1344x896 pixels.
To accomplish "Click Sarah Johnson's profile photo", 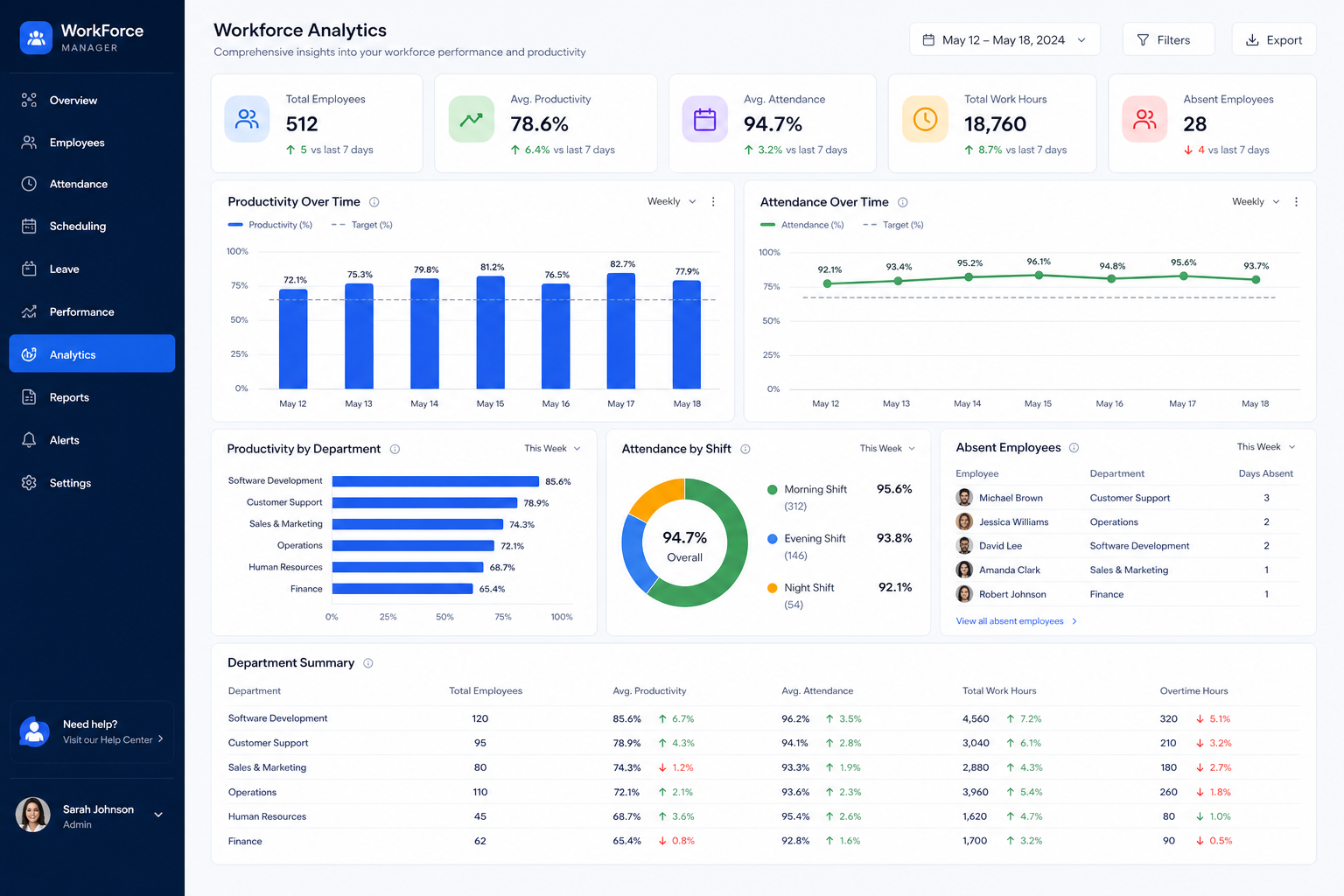I will [x=33, y=815].
